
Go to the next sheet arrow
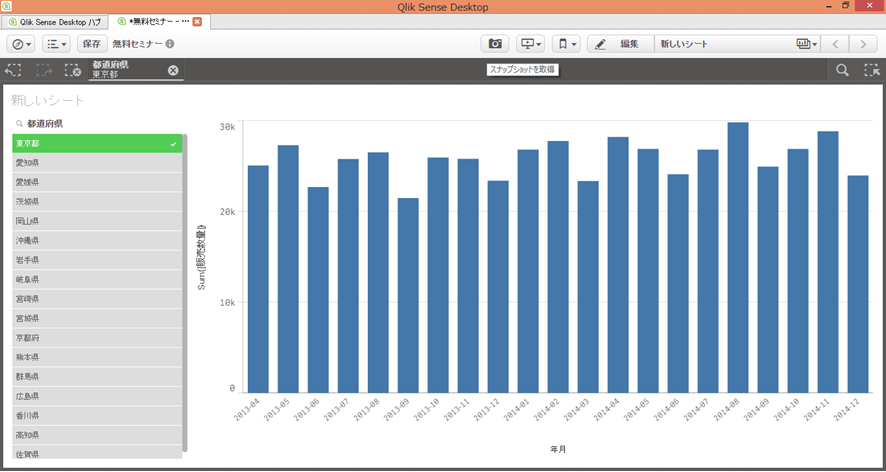863,44
